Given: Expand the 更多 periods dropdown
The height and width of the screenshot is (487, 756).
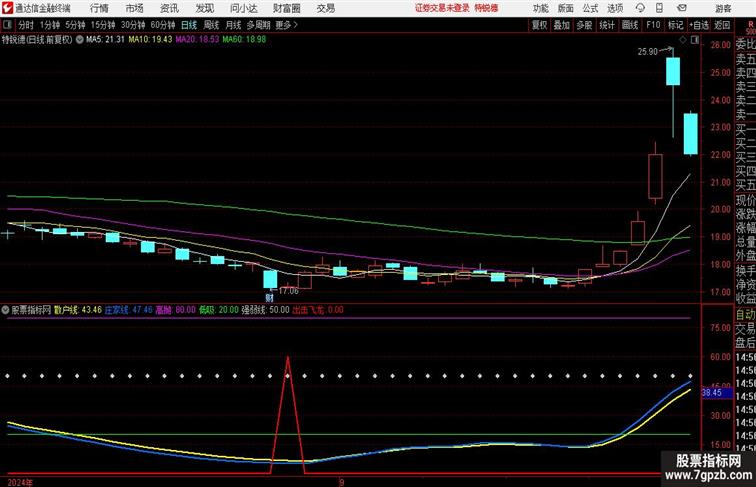Looking at the screenshot, I should (286, 25).
